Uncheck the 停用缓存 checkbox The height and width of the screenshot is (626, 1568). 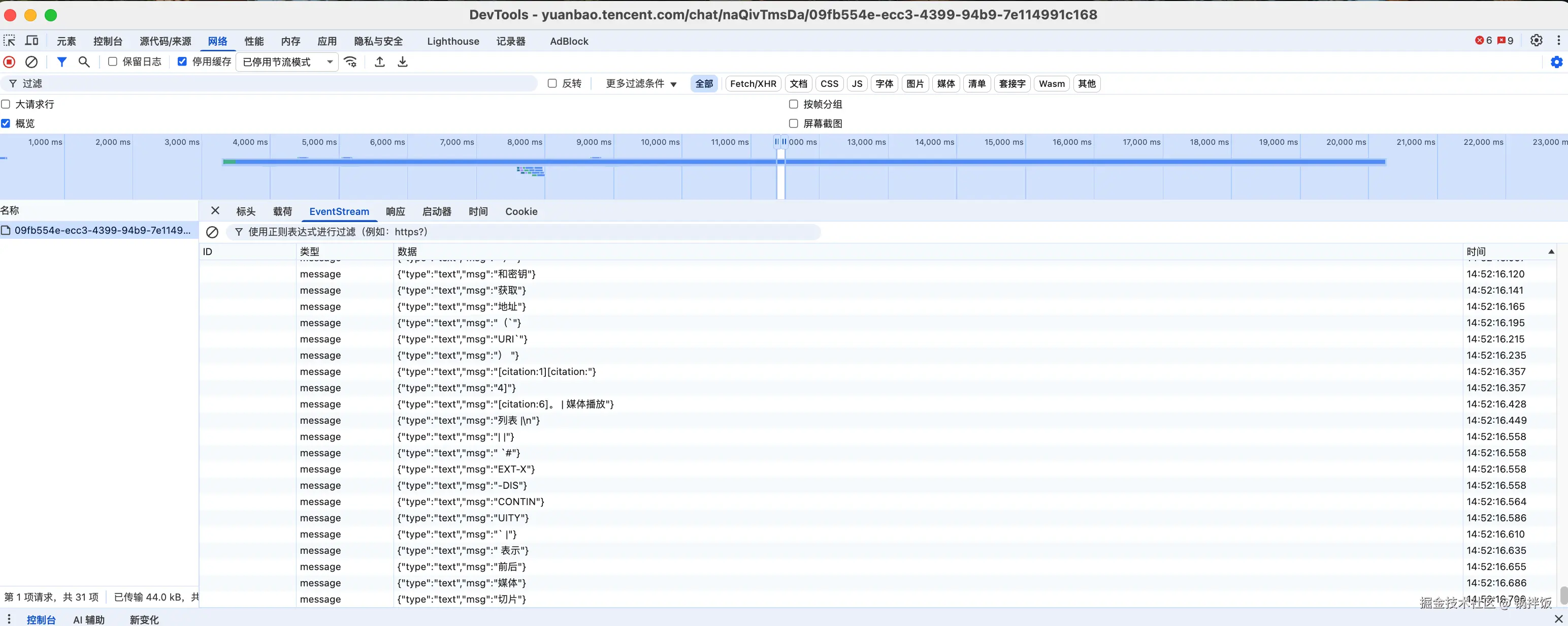[182, 61]
